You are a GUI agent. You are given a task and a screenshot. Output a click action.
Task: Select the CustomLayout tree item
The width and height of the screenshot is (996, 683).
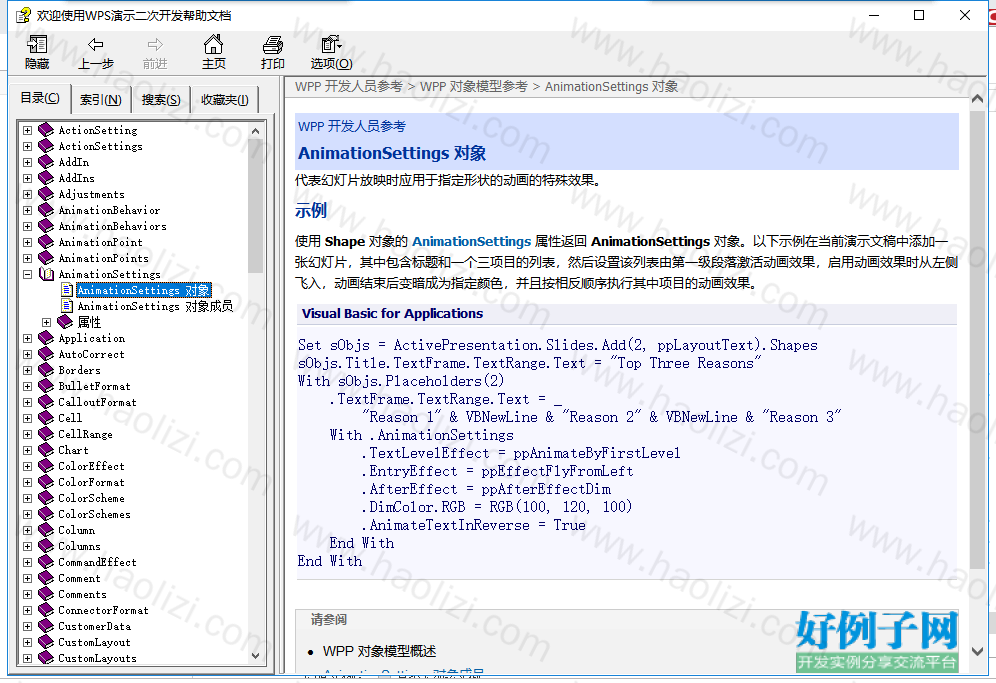(x=94, y=642)
